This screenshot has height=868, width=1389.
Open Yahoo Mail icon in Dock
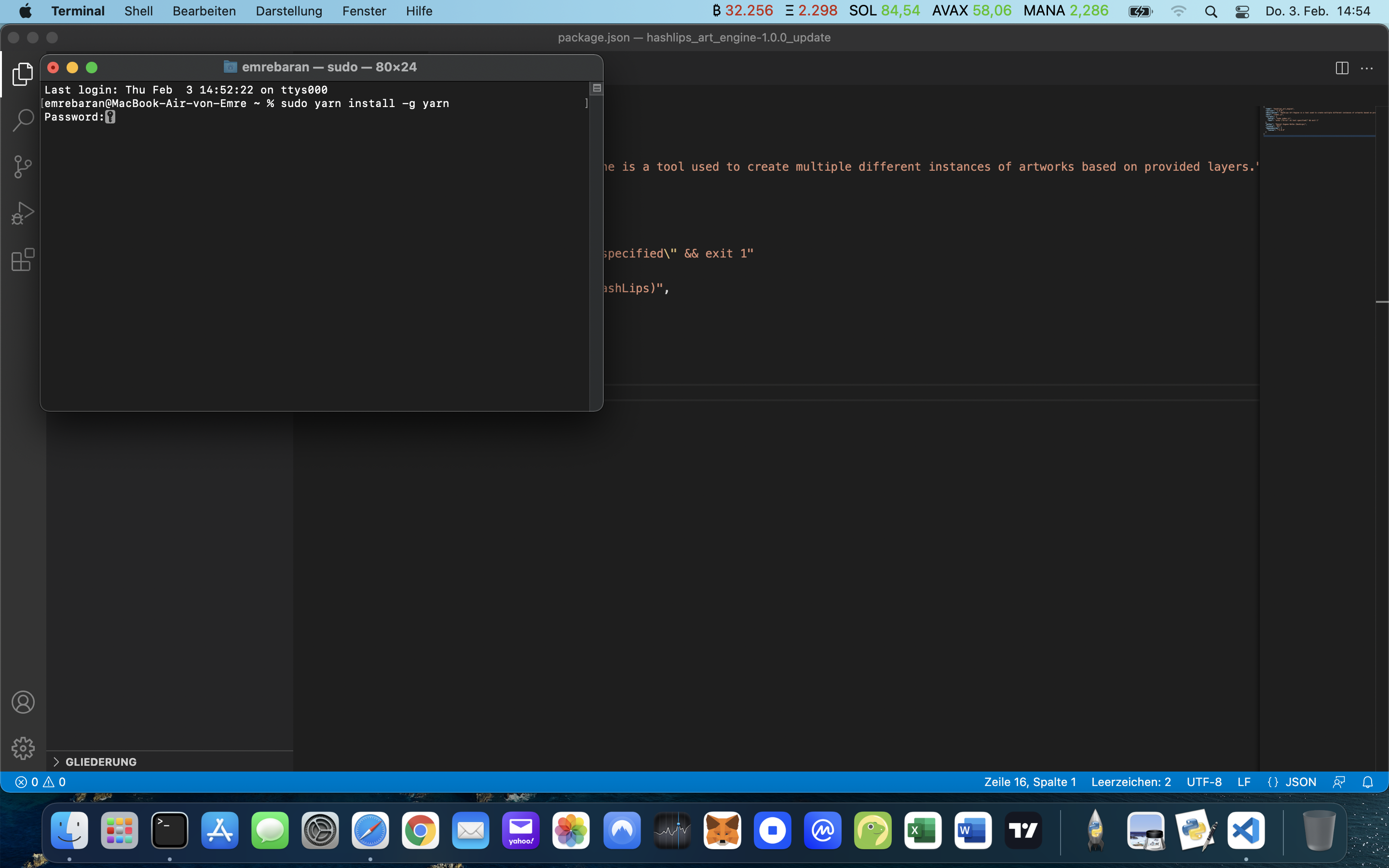(x=521, y=830)
